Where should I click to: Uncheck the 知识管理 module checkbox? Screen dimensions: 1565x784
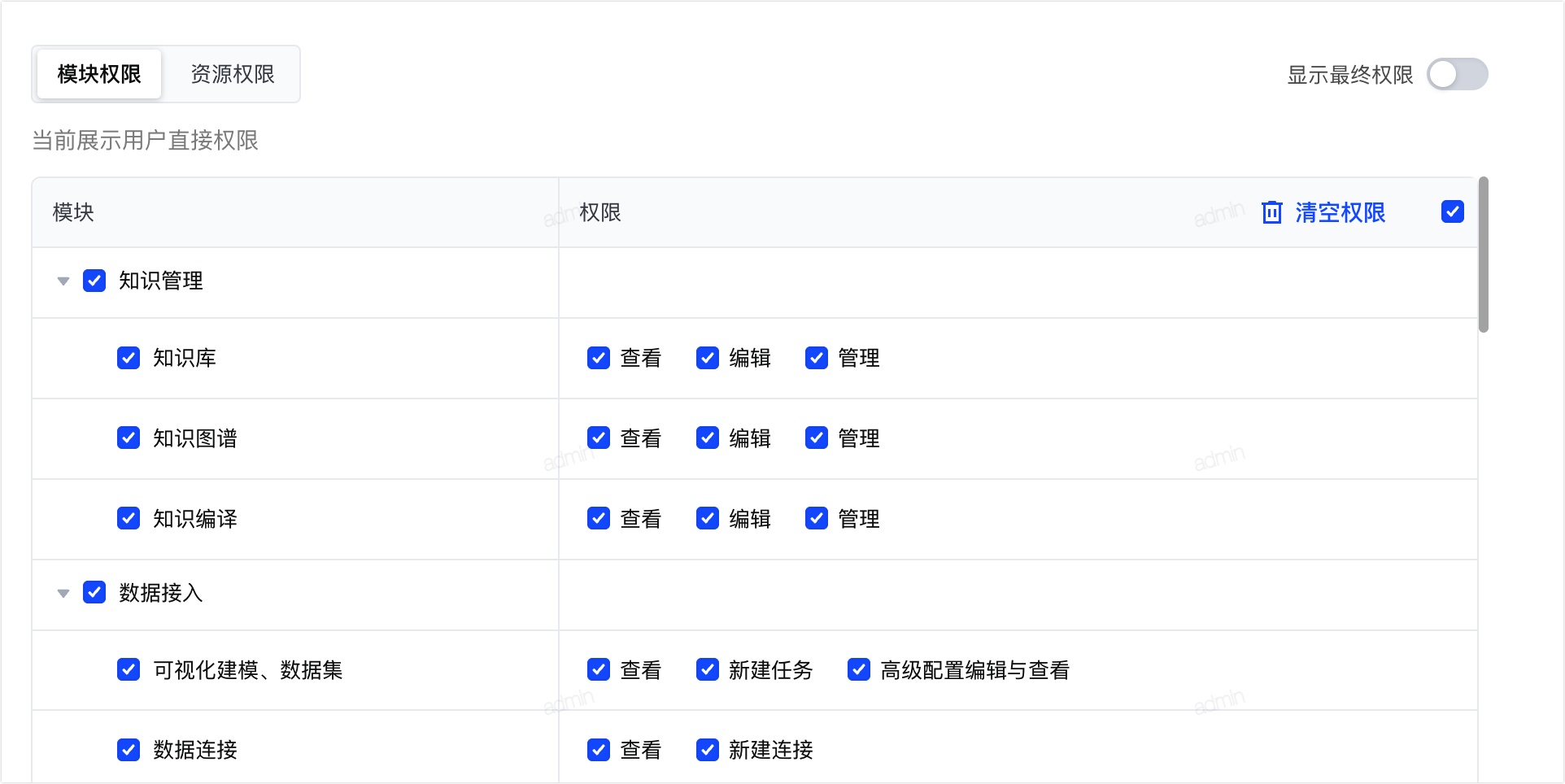94,281
